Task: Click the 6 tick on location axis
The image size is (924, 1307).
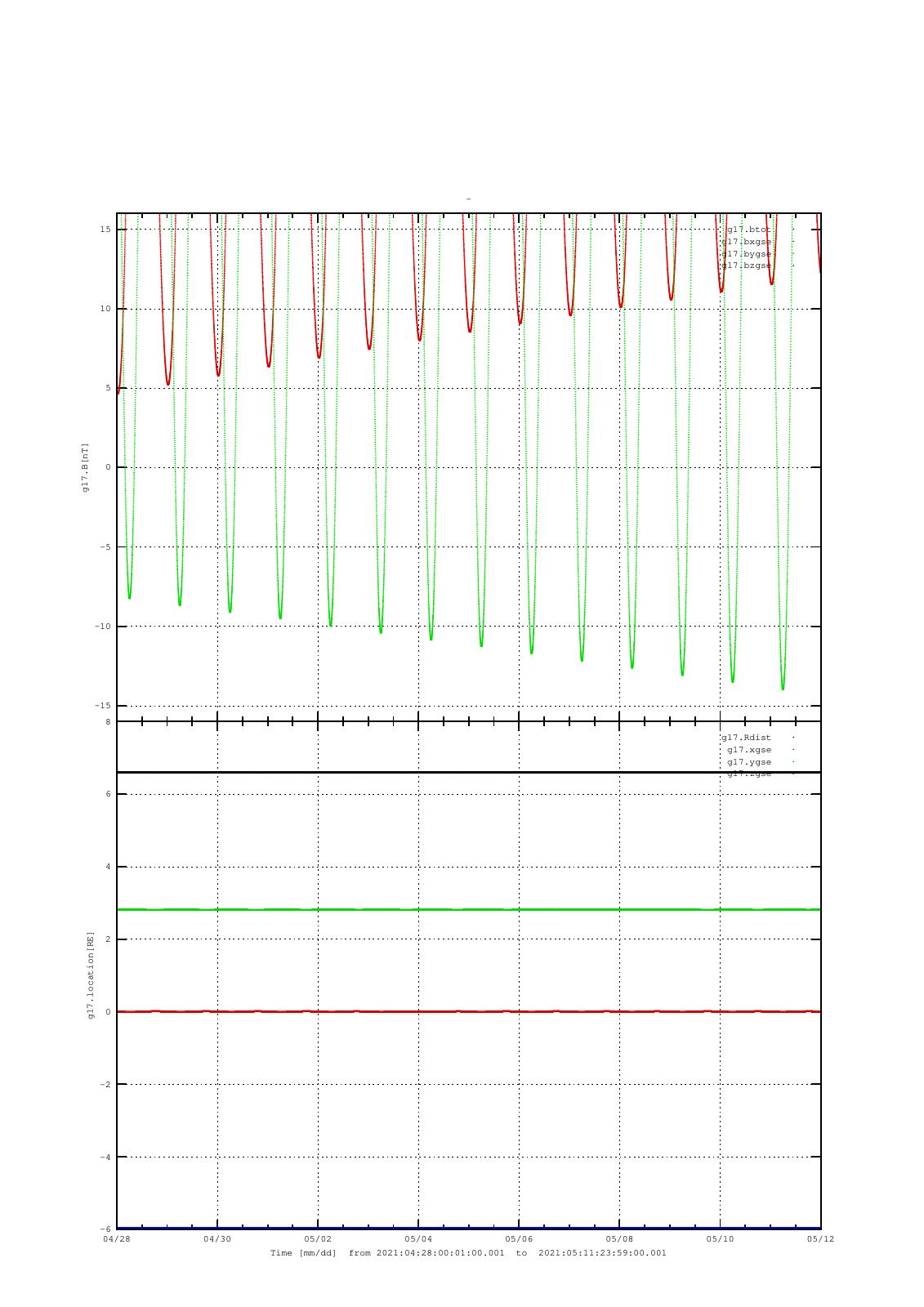Action: [x=108, y=794]
